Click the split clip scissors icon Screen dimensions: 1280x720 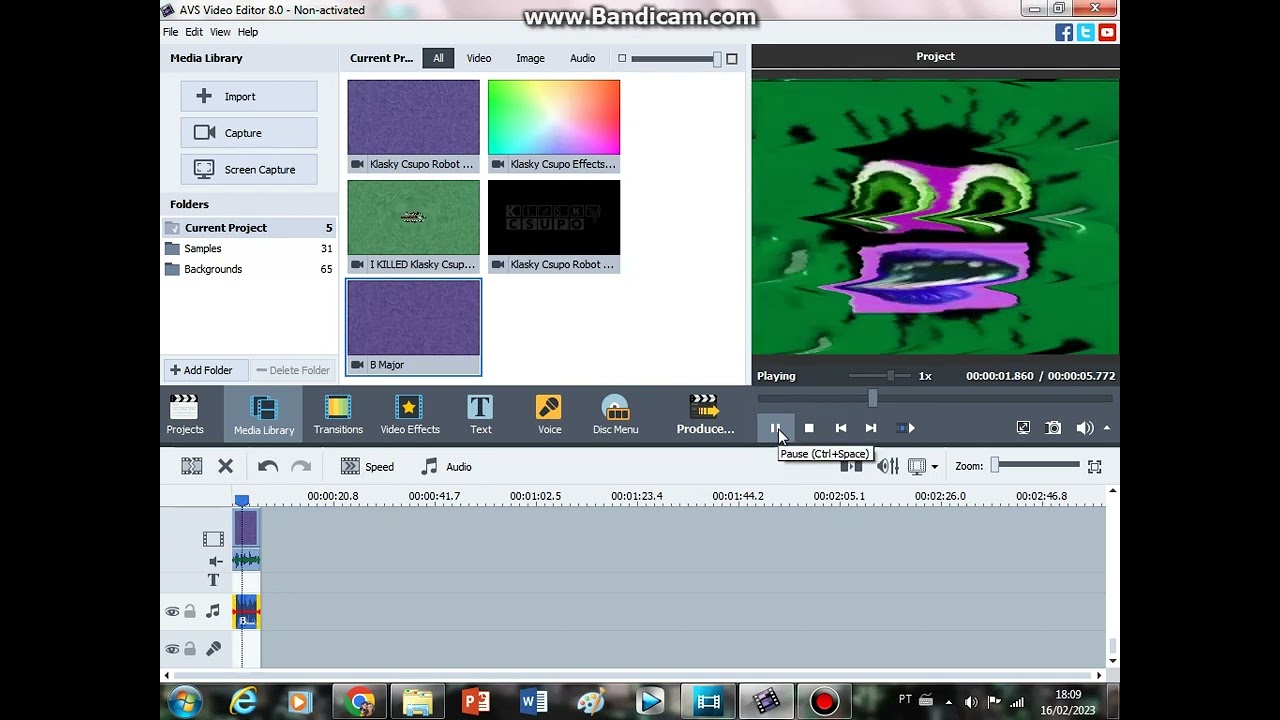[x=192, y=466]
